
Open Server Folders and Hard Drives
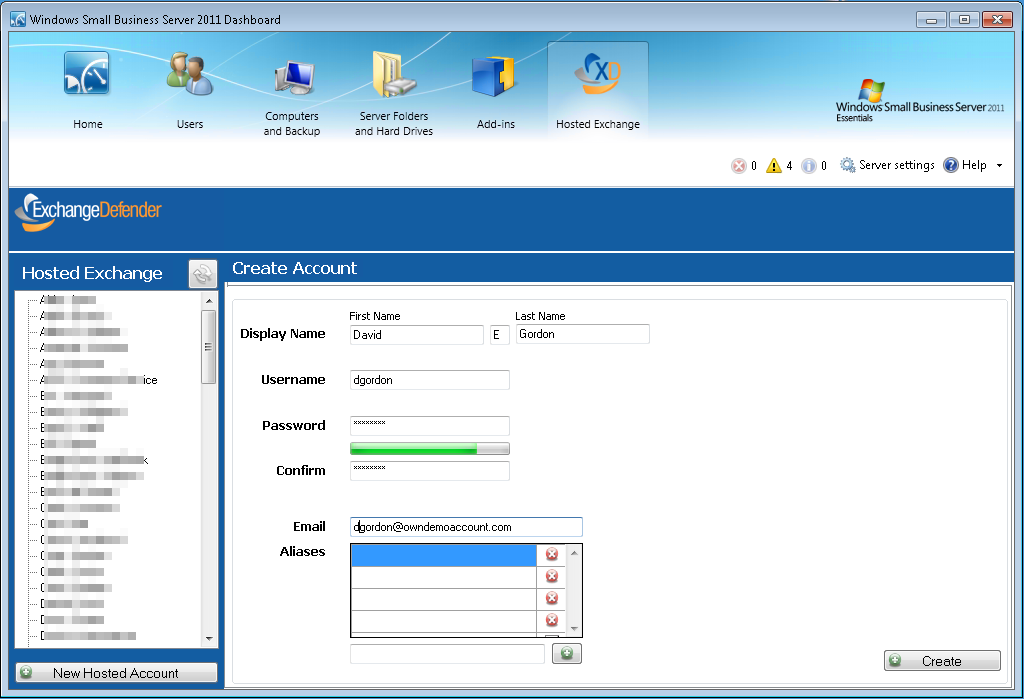[394, 97]
